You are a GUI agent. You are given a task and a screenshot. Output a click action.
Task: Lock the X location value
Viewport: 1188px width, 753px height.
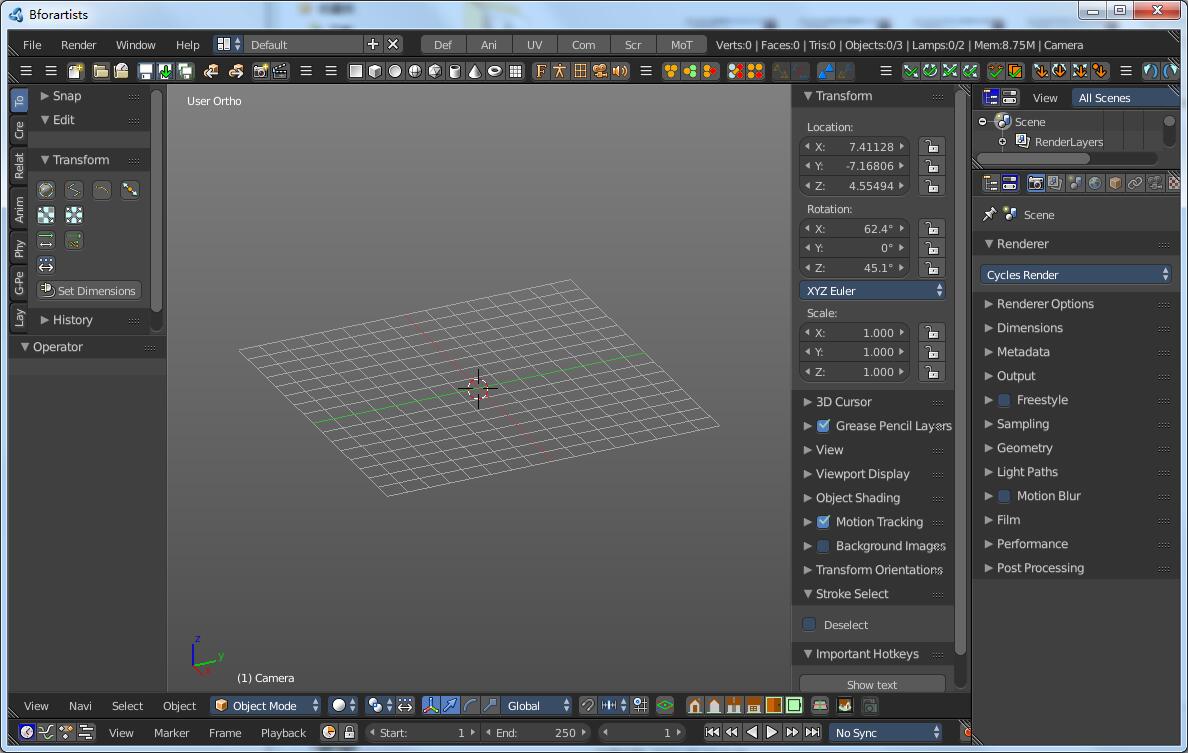click(932, 146)
